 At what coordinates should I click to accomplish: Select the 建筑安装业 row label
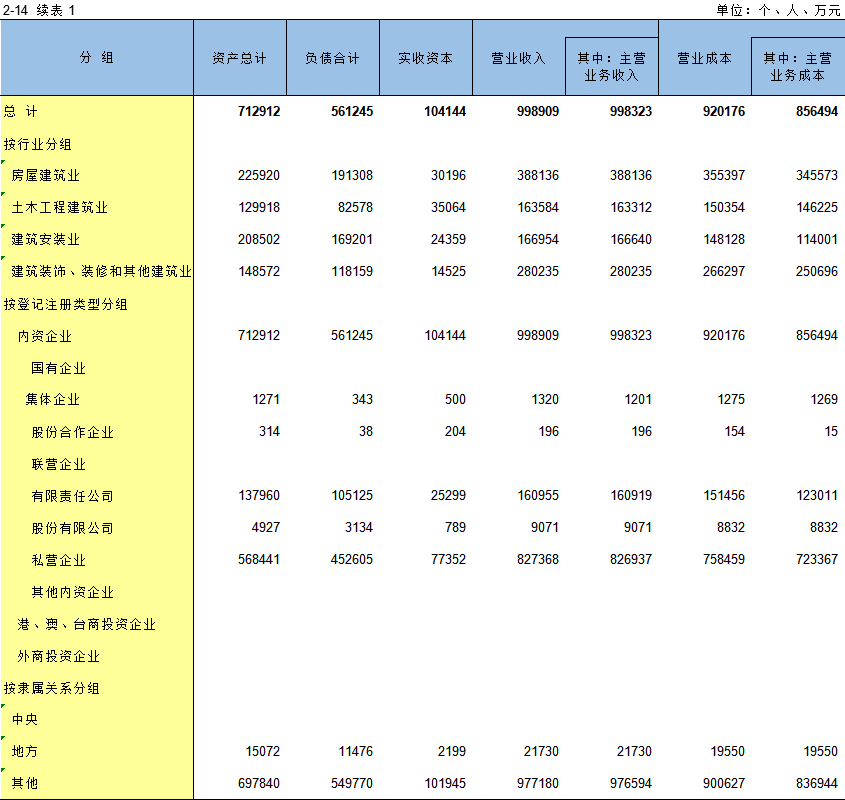tap(45, 239)
